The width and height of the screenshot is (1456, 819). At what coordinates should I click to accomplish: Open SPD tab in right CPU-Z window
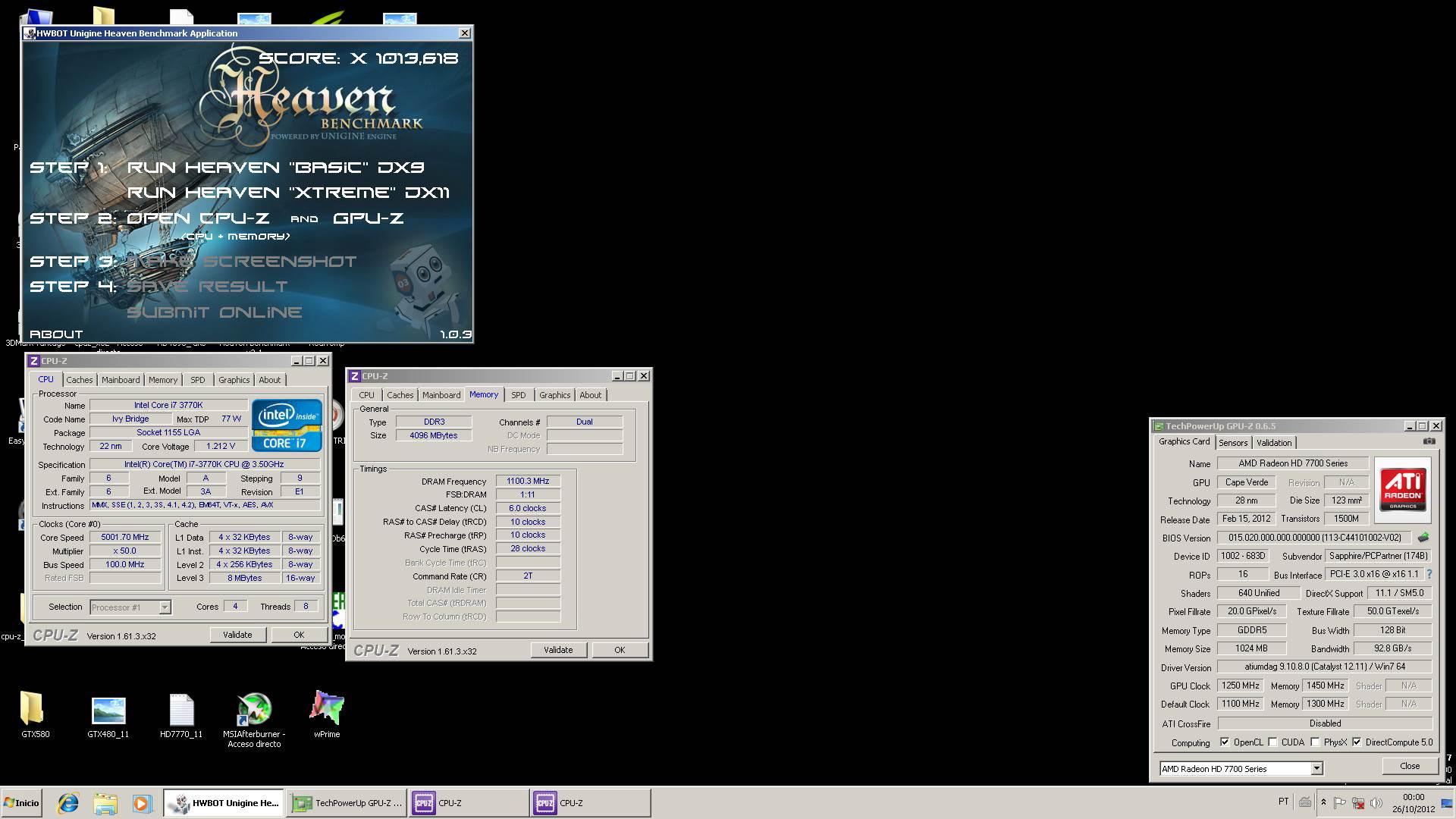pos(519,395)
